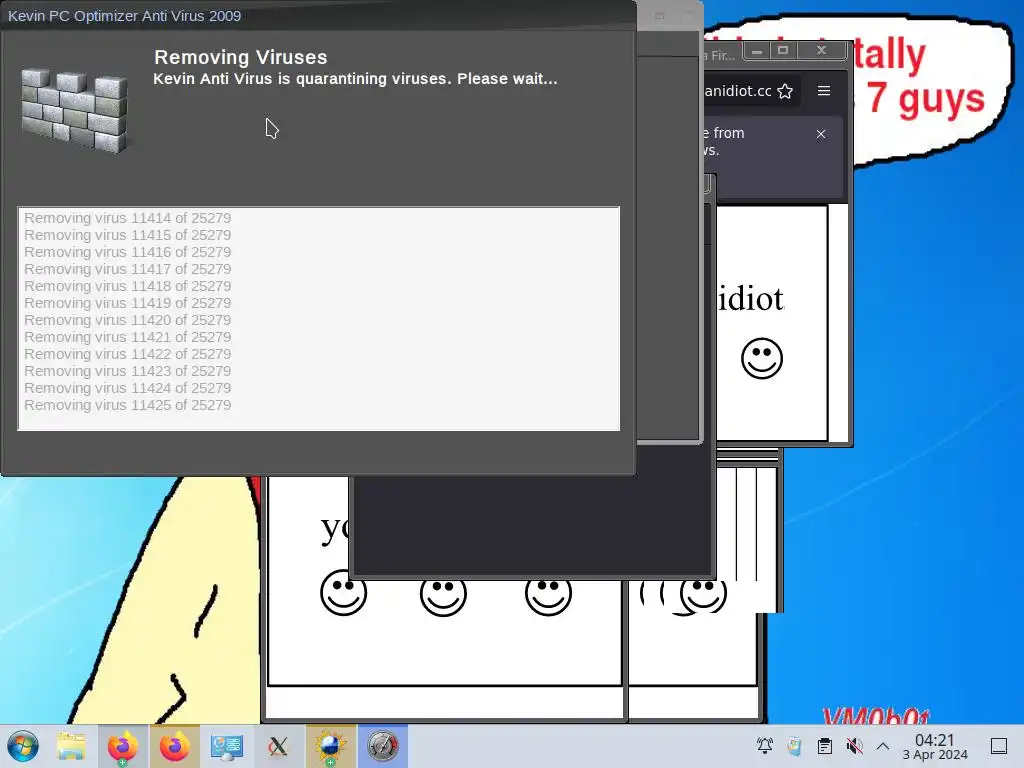Select the line 'Removing virus 11420 of 25279'
The width and height of the screenshot is (1024, 768).
(128, 319)
